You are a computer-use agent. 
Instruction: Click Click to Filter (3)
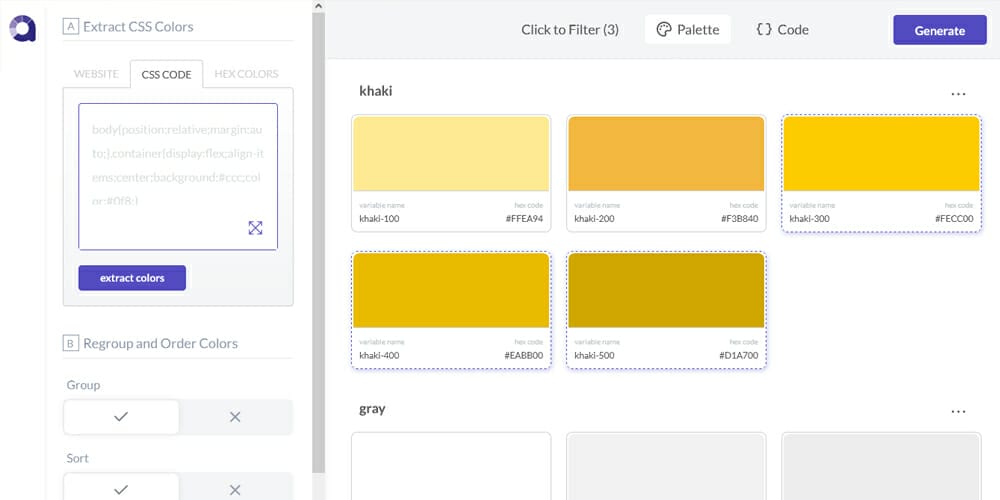(570, 29)
